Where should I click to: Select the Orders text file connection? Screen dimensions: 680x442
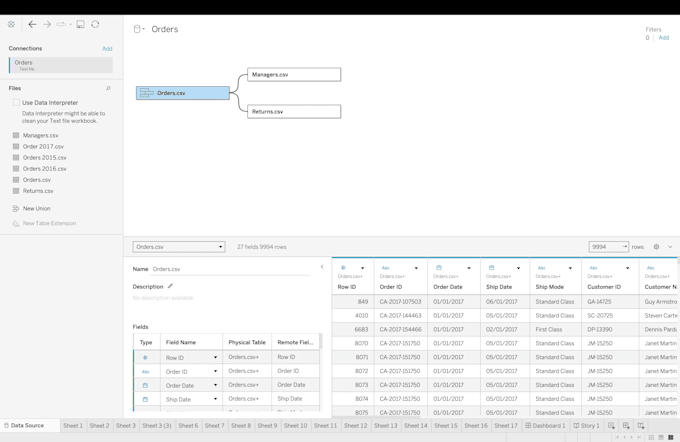(61, 65)
